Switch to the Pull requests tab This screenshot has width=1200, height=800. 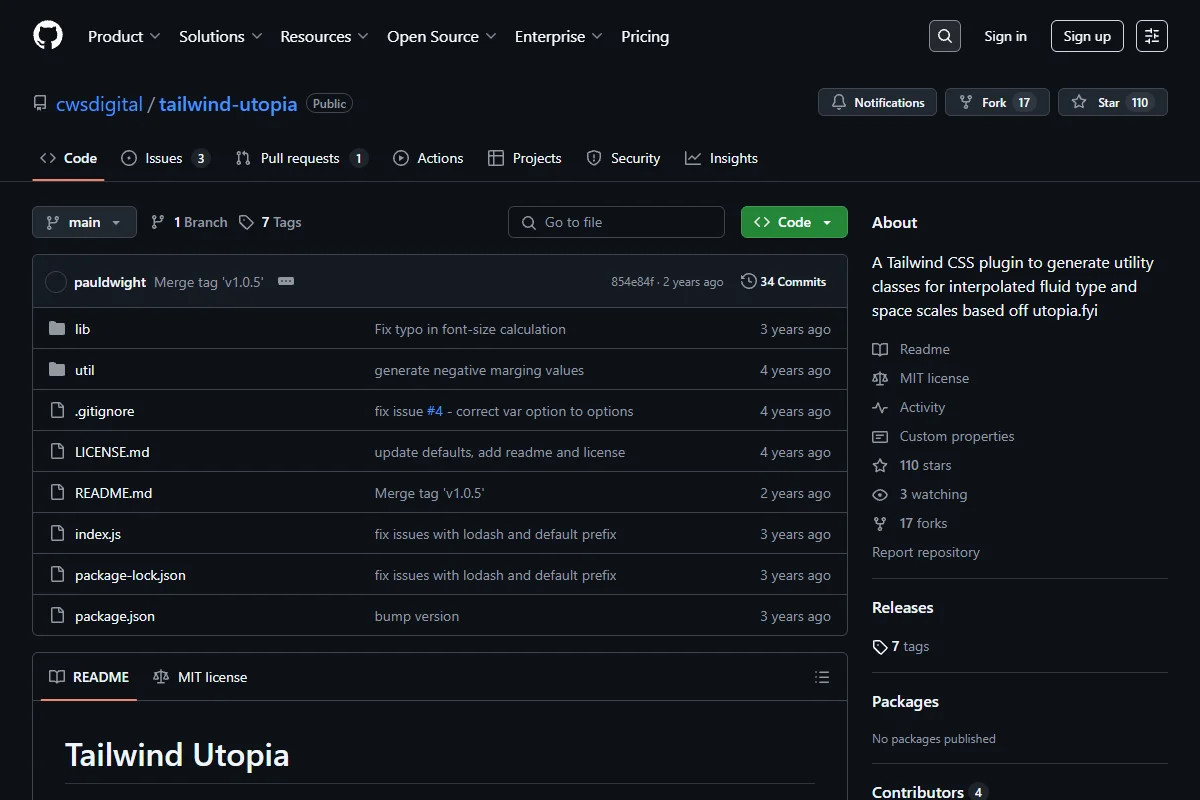coord(301,158)
